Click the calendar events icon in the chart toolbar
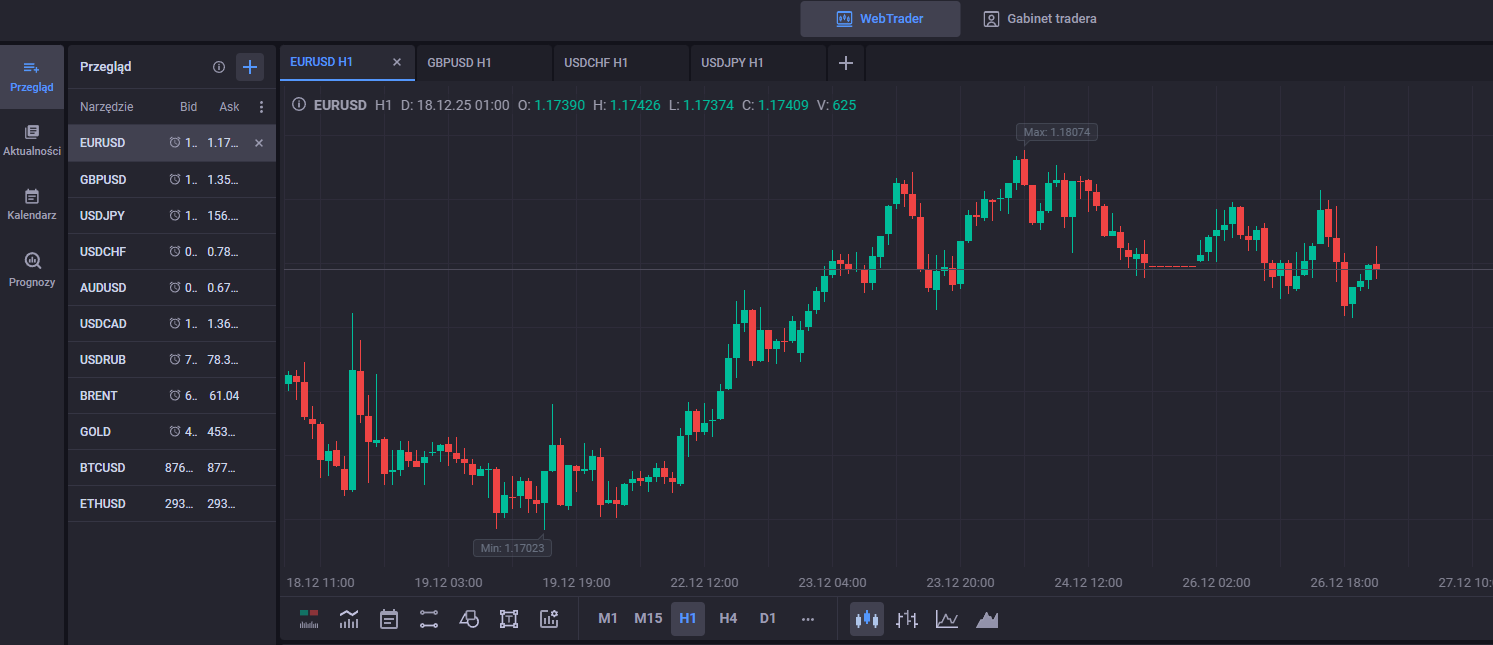 tap(389, 619)
